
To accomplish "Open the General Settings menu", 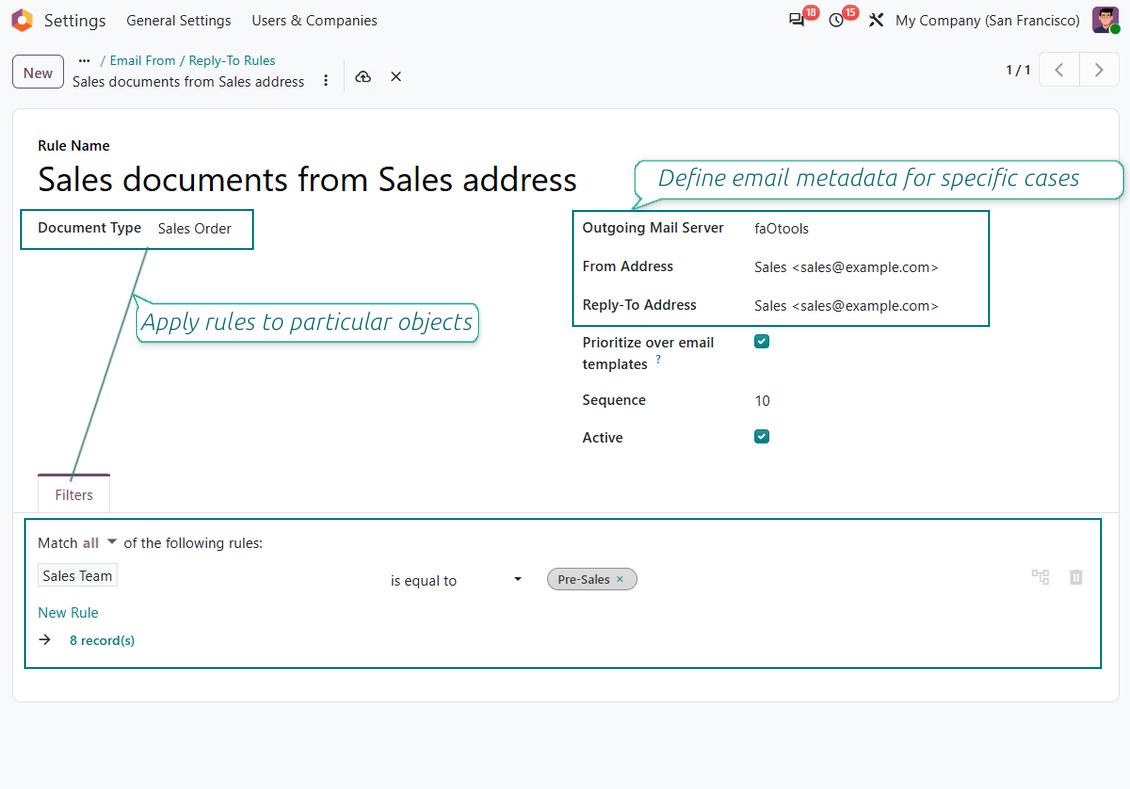I will click(179, 20).
